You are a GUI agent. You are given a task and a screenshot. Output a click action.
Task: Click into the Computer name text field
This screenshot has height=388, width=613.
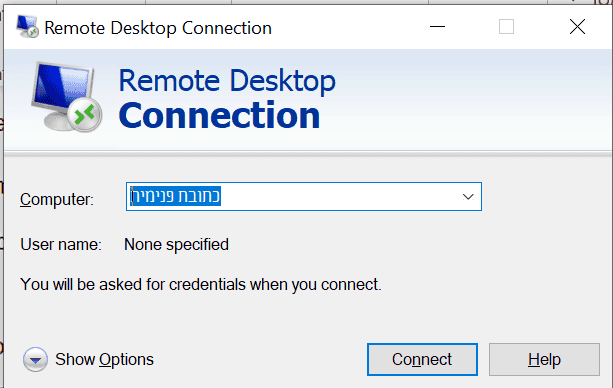pyautogui.click(x=304, y=196)
